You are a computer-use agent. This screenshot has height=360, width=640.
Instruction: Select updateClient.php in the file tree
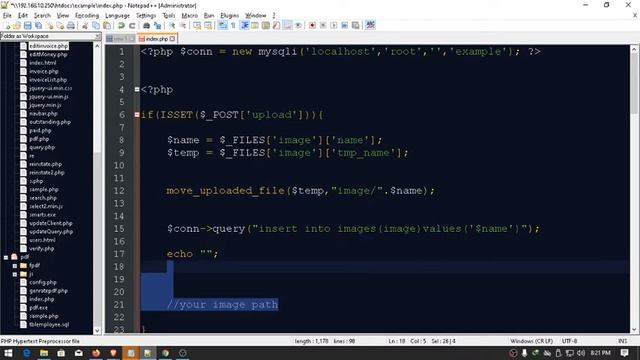click(51, 223)
